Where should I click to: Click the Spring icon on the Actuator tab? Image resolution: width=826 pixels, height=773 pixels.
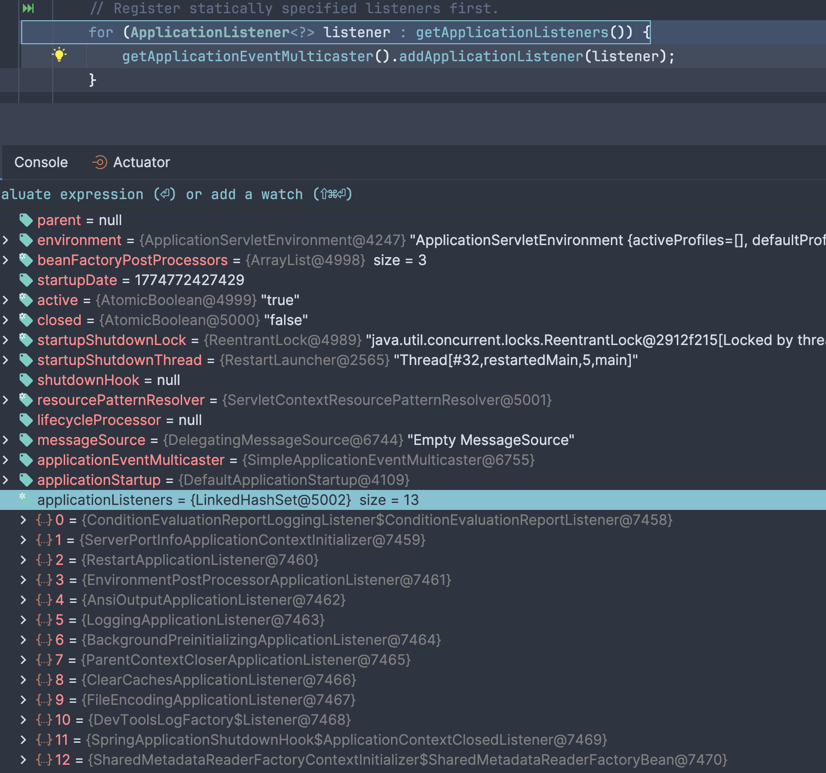pyautogui.click(x=99, y=162)
